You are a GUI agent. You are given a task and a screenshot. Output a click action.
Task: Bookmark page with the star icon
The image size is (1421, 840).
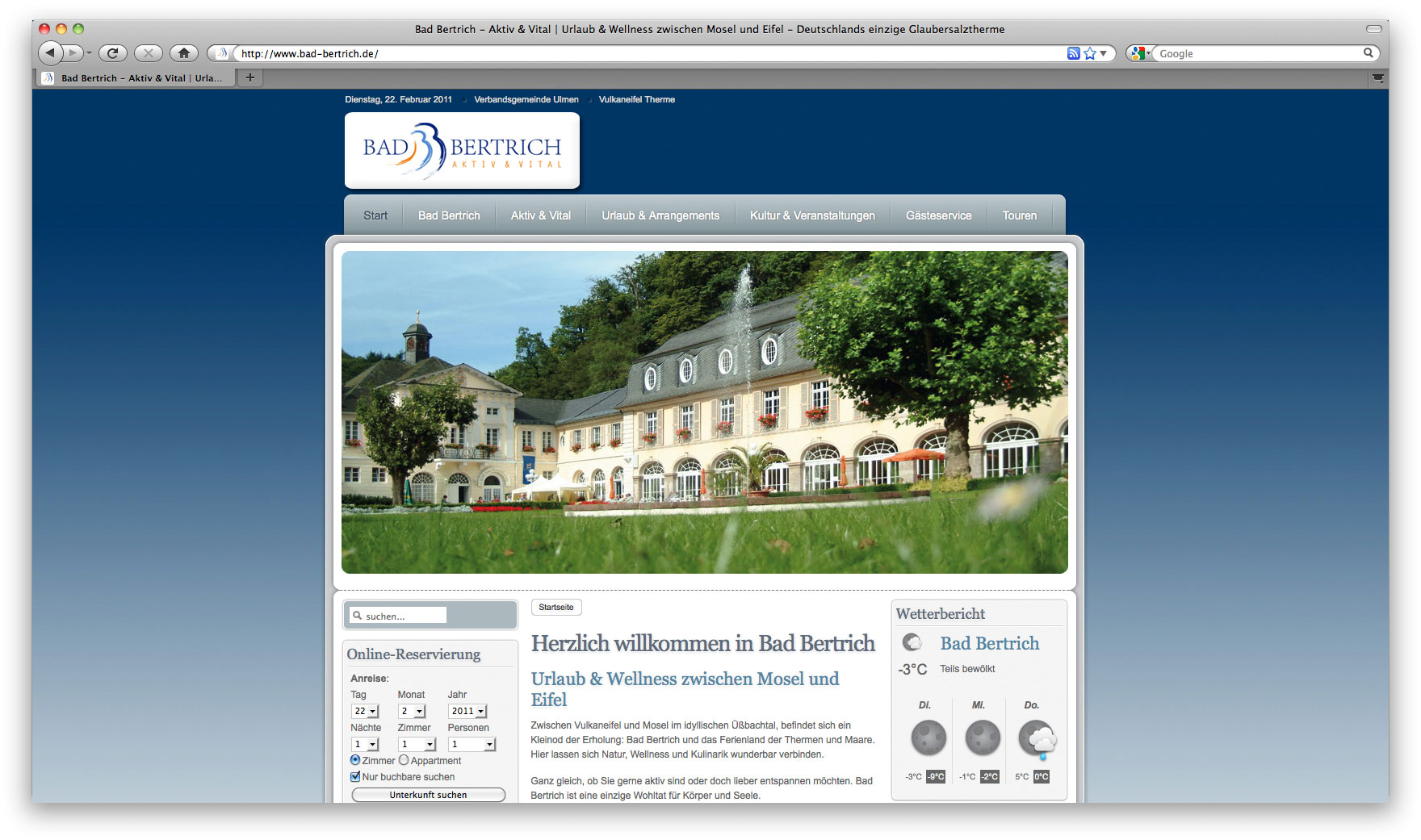coord(1090,53)
